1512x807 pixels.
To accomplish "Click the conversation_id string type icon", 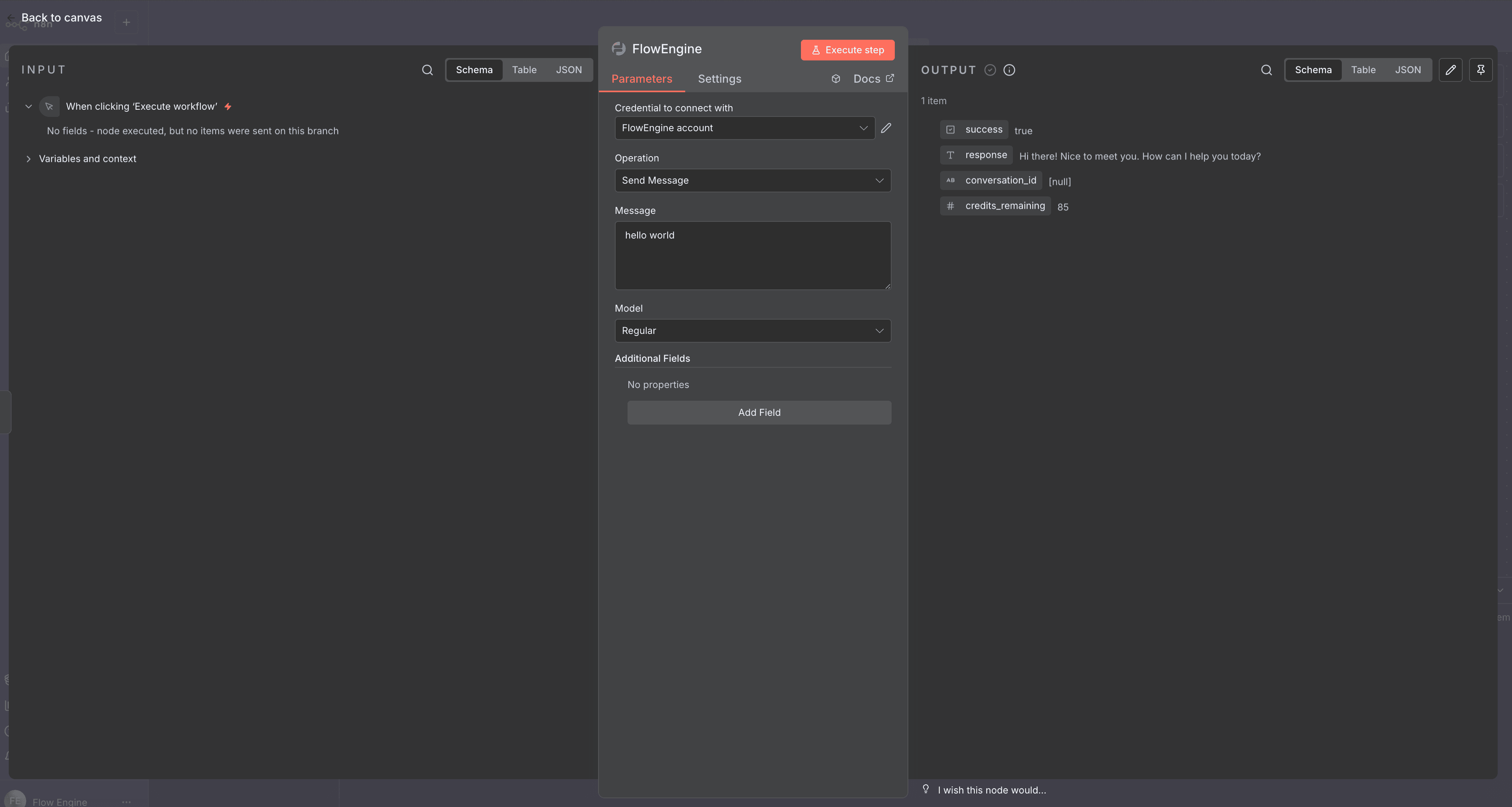I will pos(950,180).
